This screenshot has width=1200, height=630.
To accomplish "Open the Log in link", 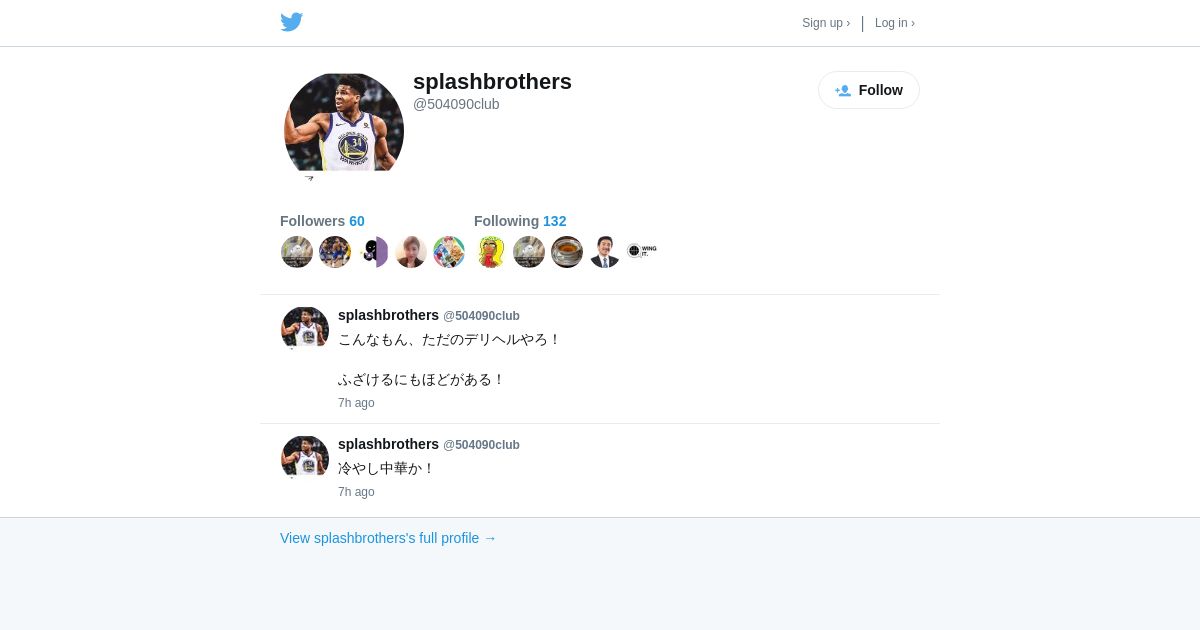I will [895, 23].
